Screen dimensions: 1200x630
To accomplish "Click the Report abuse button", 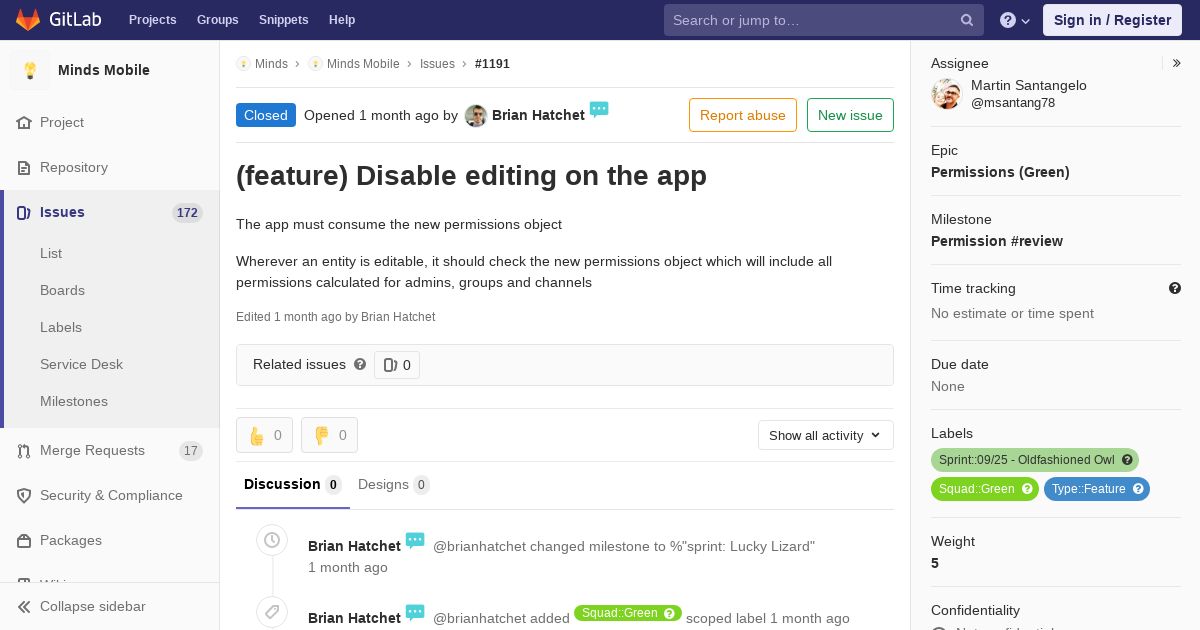I will click(743, 115).
